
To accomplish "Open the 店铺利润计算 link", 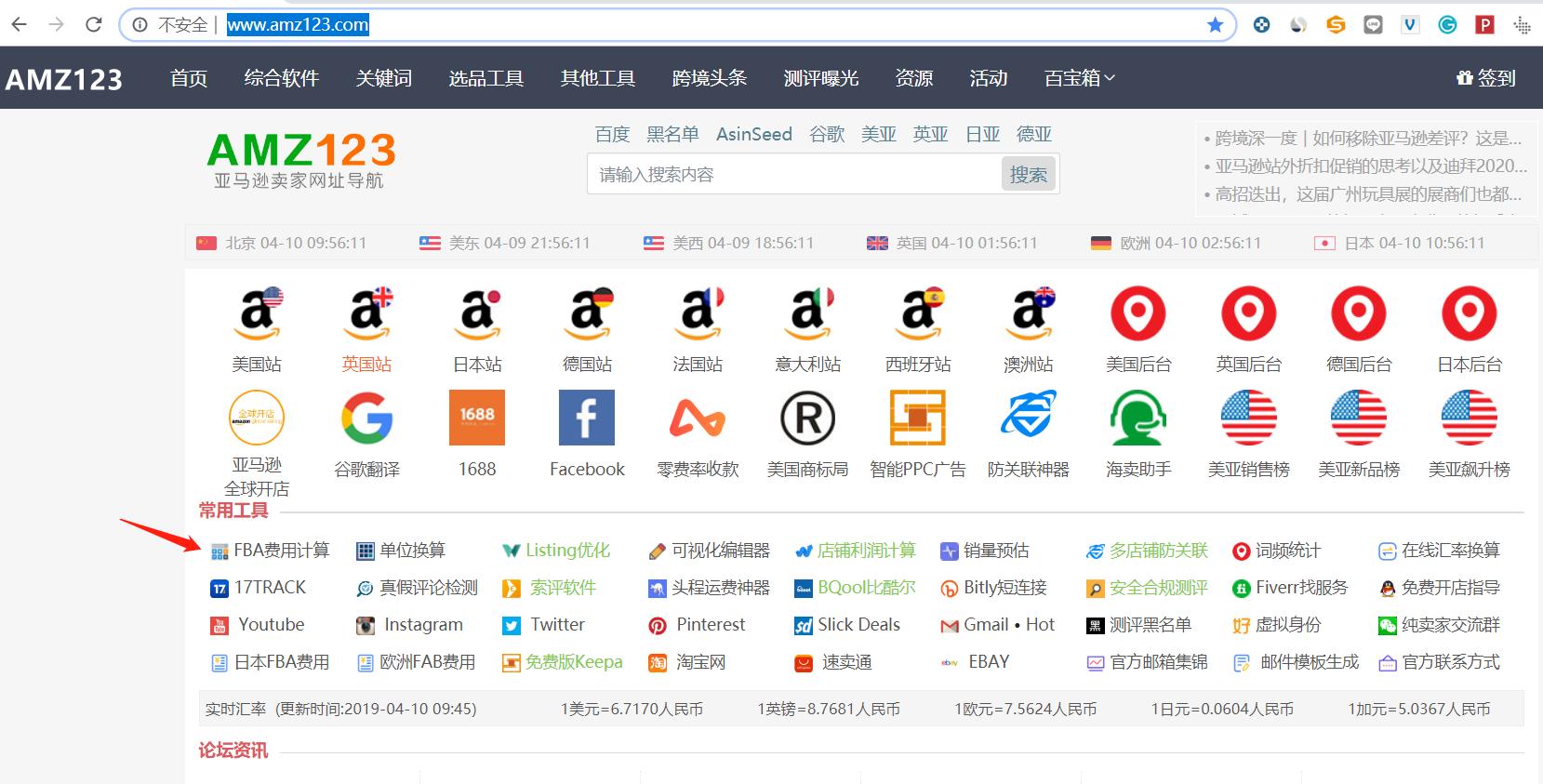I will point(856,551).
